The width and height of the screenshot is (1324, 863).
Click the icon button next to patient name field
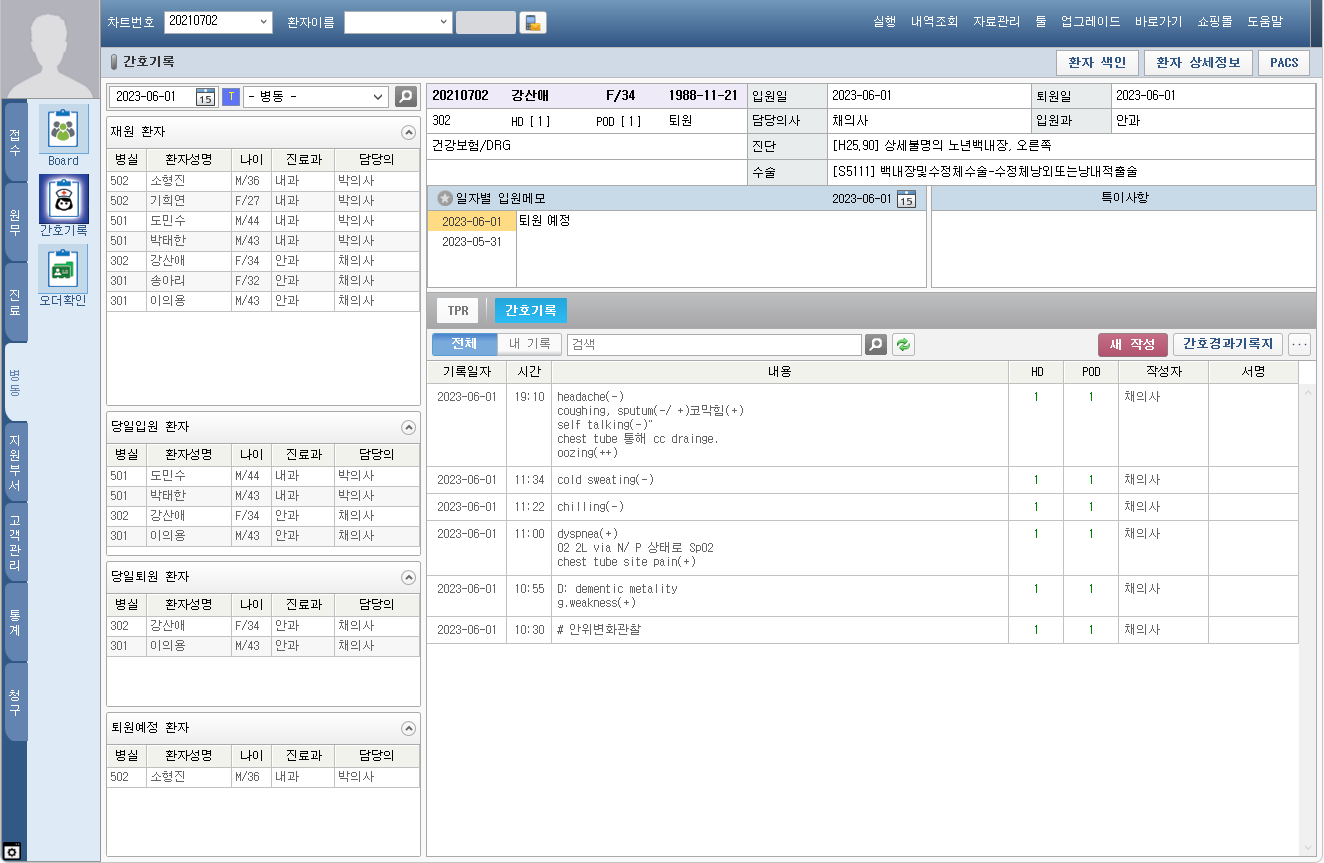(x=533, y=23)
